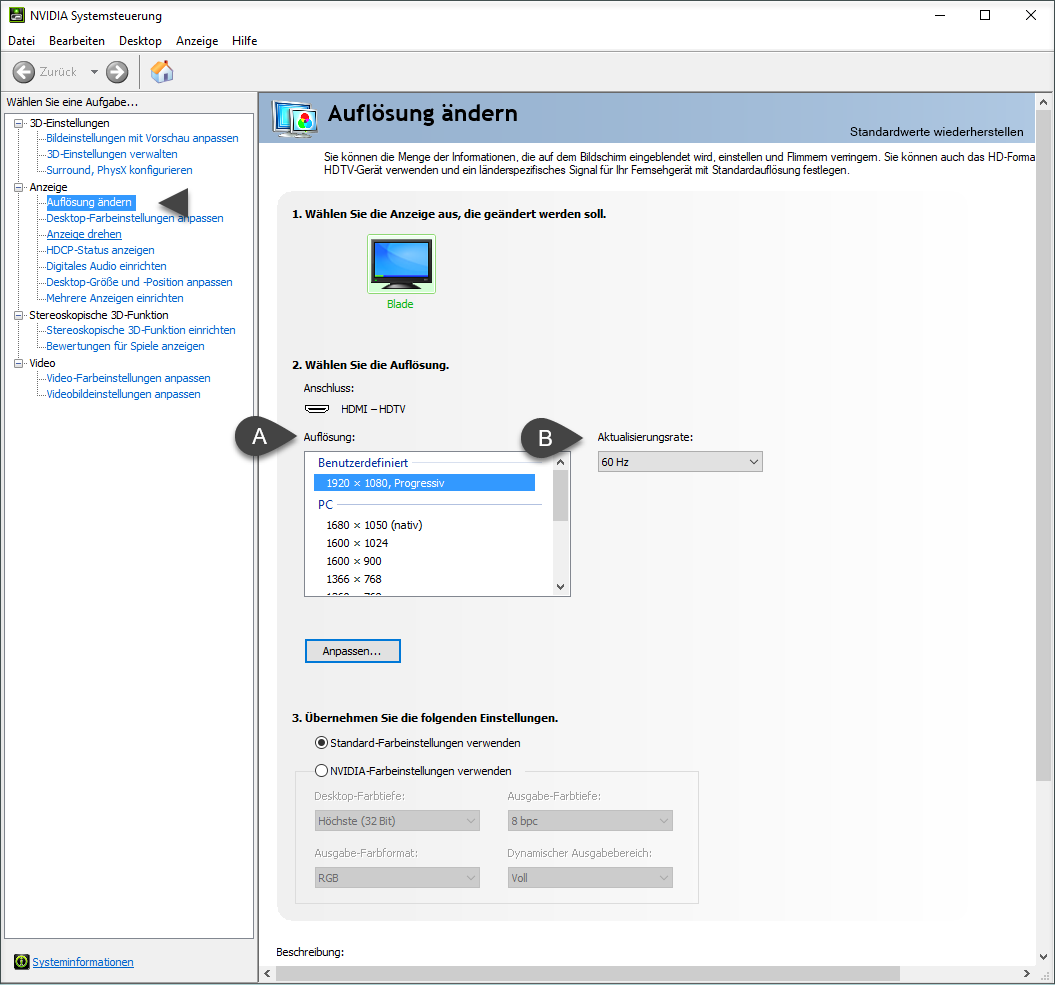This screenshot has width=1055, height=985.
Task: Click main panel scroll-down arrow
Action: point(1044,957)
